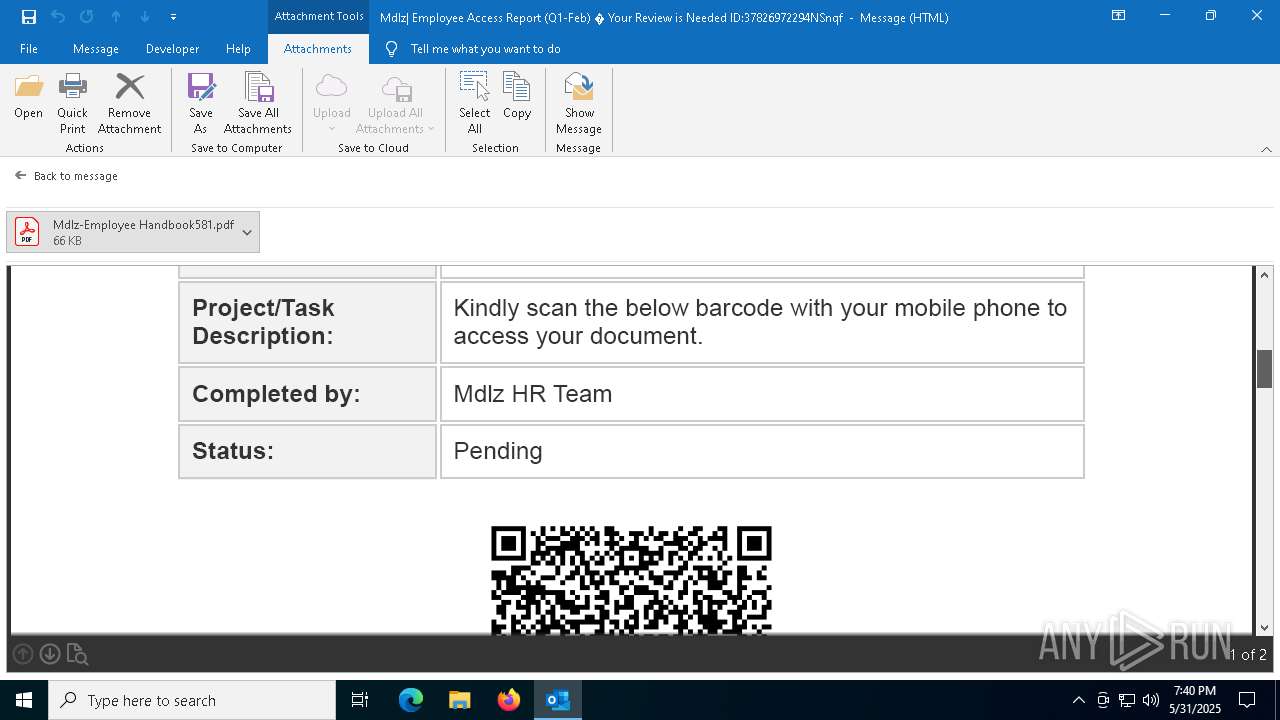
Task: Launch Microsoft Edge from the taskbar
Action: pyautogui.click(x=411, y=700)
